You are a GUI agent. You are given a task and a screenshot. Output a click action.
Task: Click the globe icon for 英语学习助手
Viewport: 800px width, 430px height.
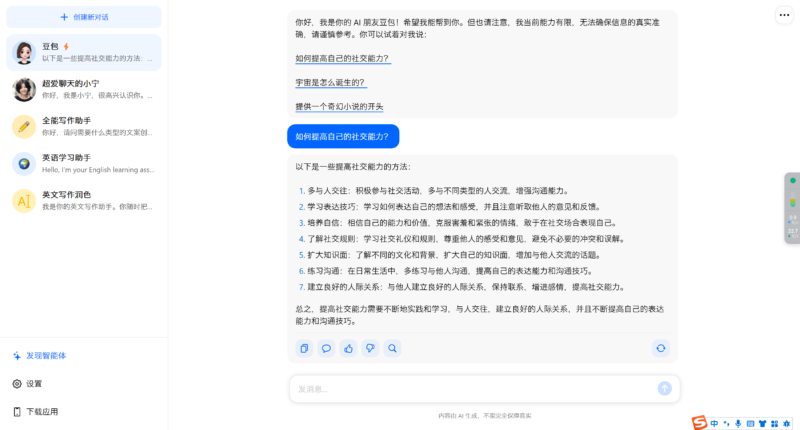point(24,164)
